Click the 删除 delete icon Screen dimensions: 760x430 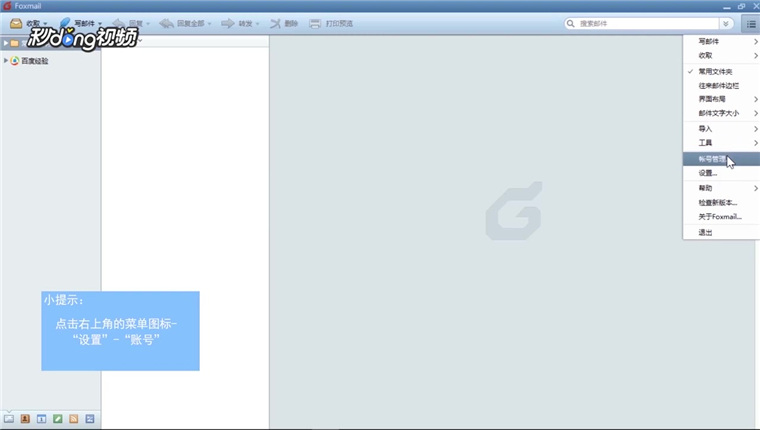275,23
